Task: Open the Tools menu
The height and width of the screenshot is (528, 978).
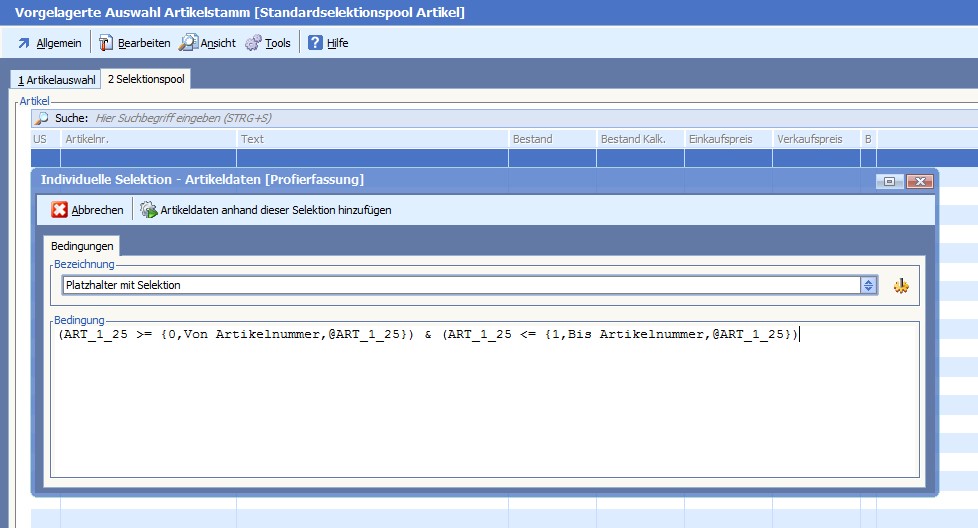Action: click(x=268, y=43)
